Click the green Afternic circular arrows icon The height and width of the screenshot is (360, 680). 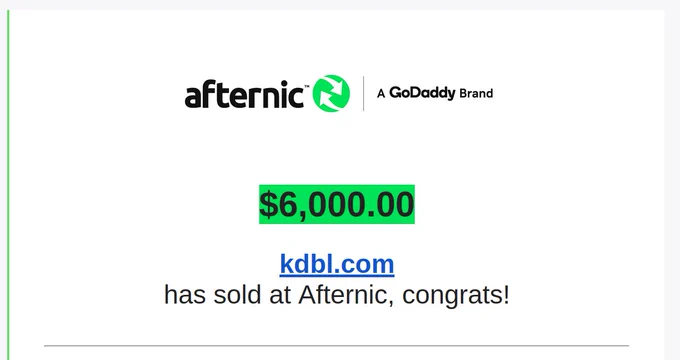(331, 93)
